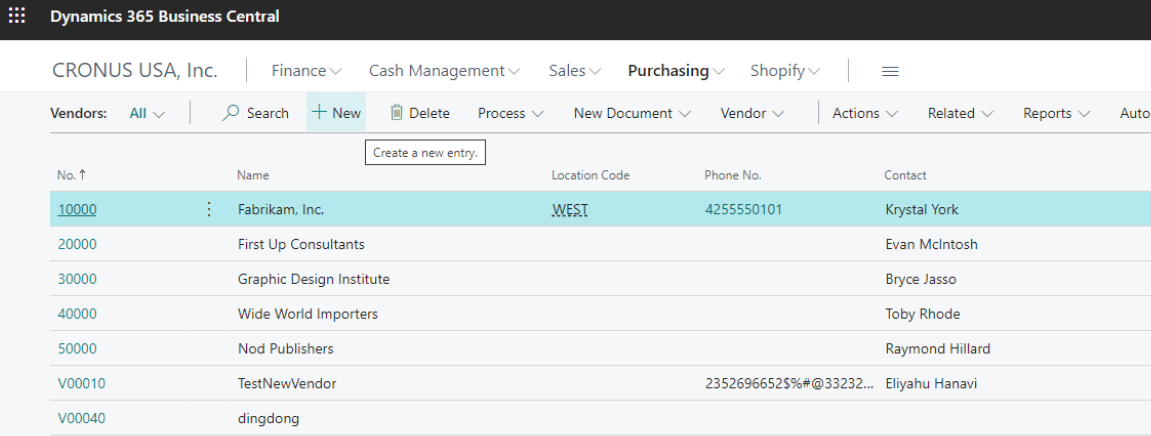The height and width of the screenshot is (436, 1151).
Task: Open vendor number V00040
Action: pos(81,418)
